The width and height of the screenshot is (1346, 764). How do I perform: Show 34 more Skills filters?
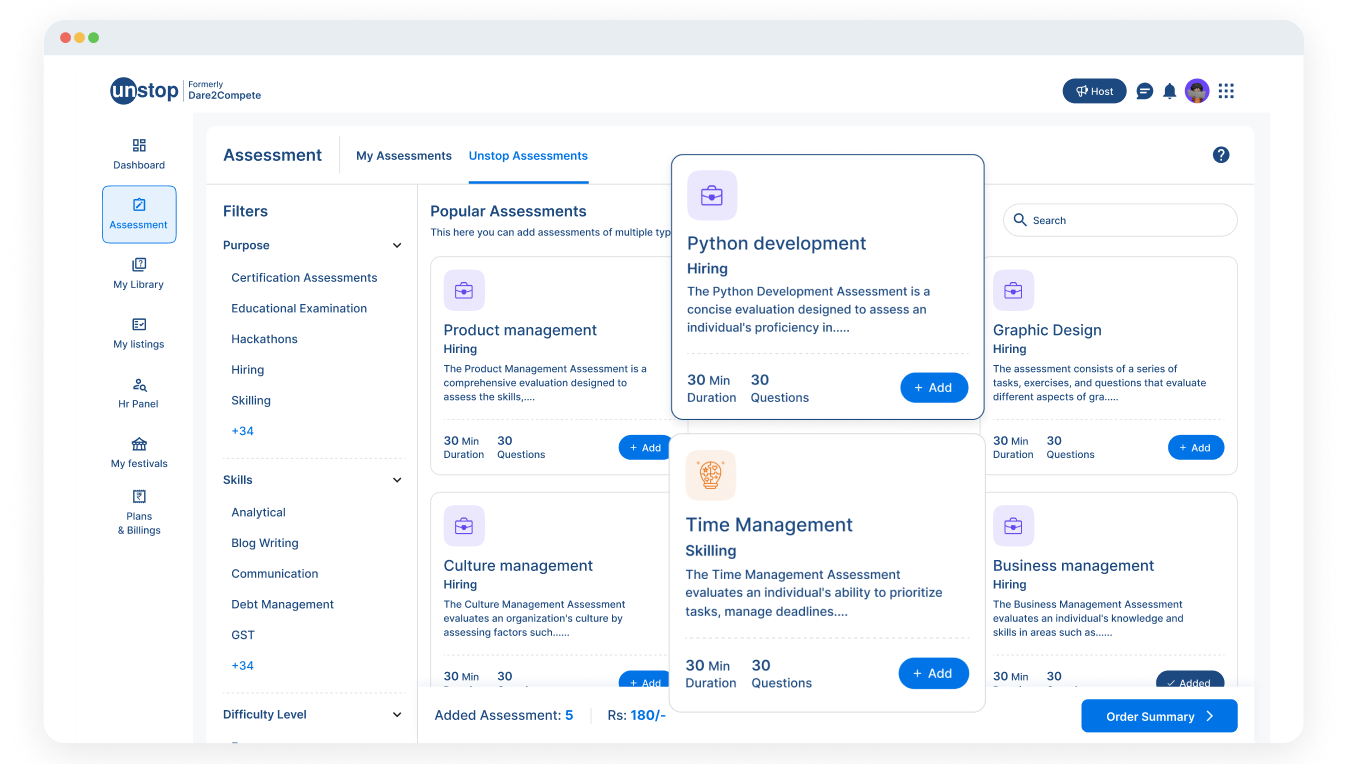click(x=243, y=666)
